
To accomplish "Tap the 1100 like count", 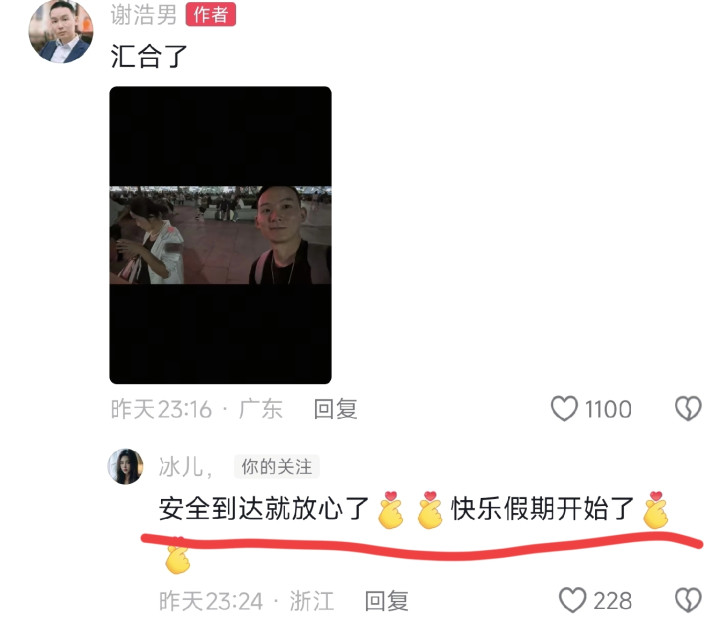I will click(608, 409).
